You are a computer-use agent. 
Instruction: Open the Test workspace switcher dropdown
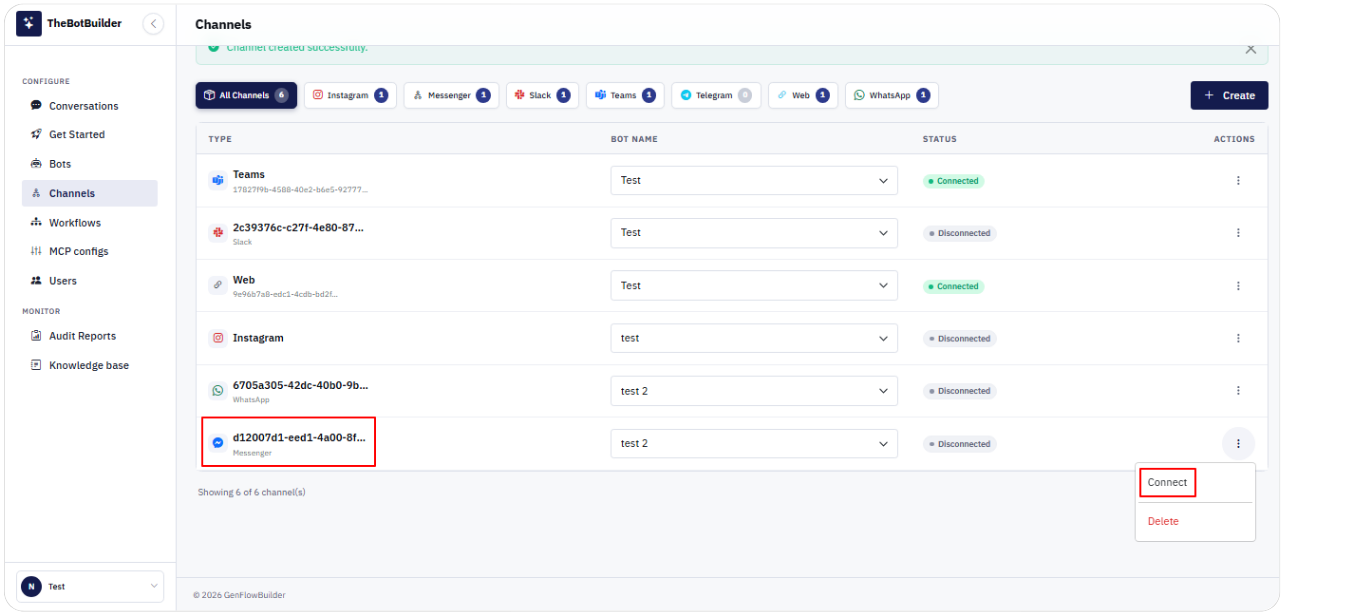point(90,586)
